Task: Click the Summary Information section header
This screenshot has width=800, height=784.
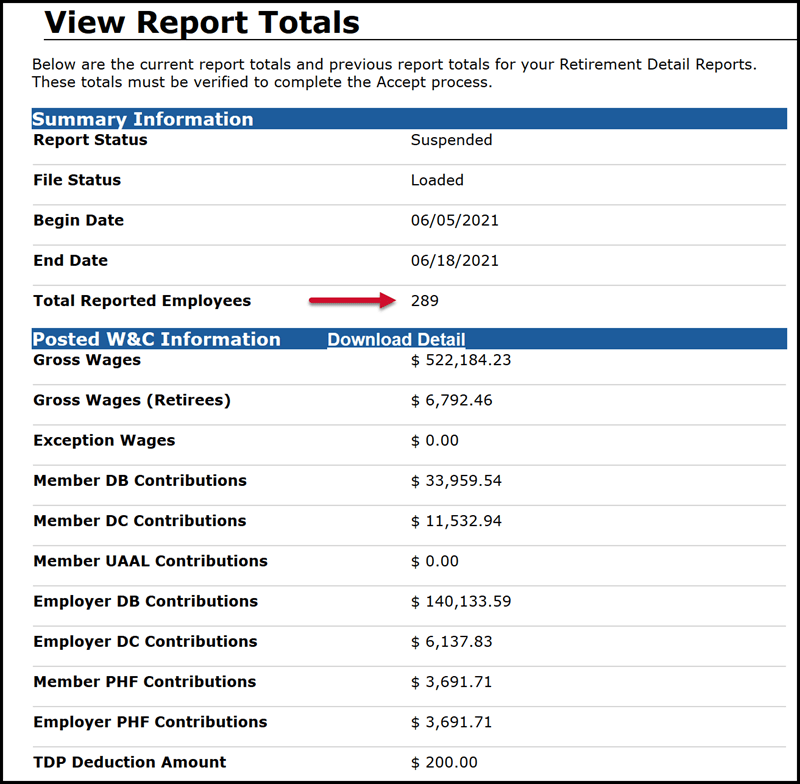Action: pyautogui.click(x=143, y=119)
